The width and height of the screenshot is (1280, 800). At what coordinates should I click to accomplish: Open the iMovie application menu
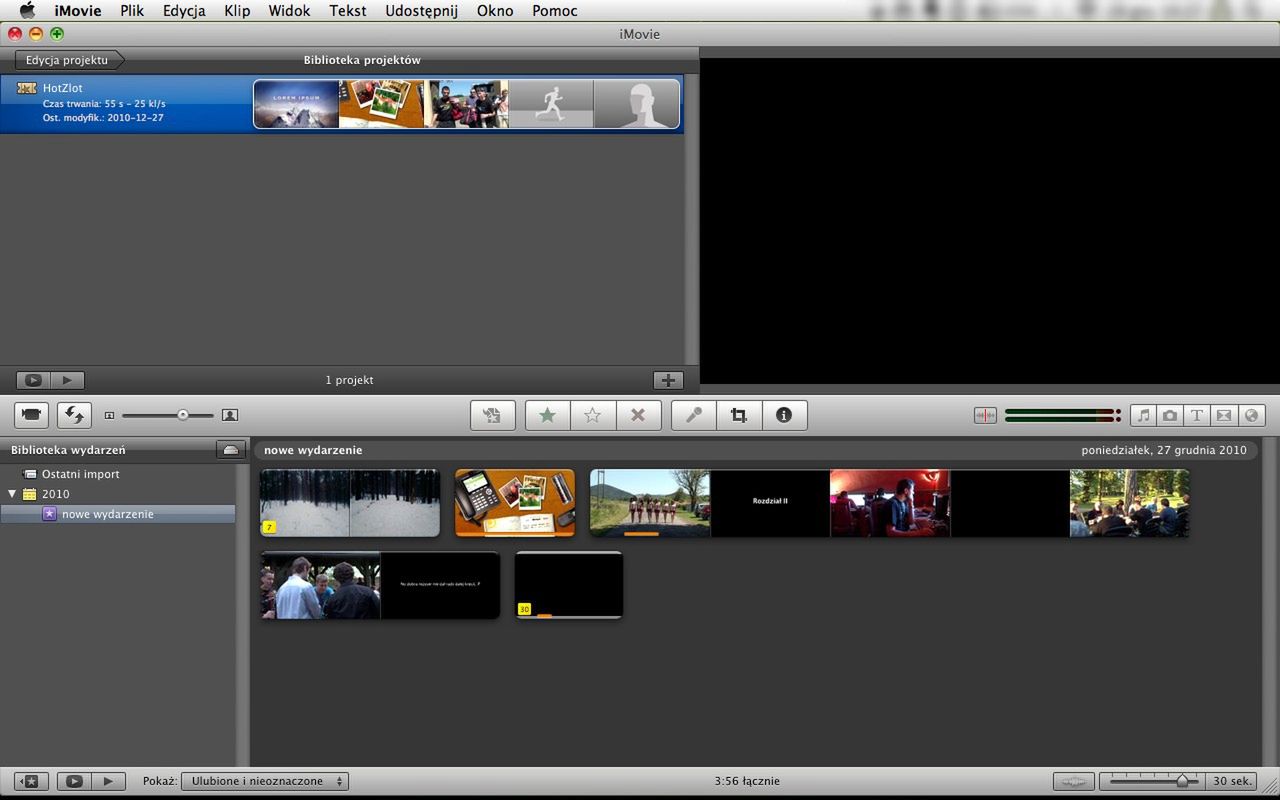click(78, 11)
